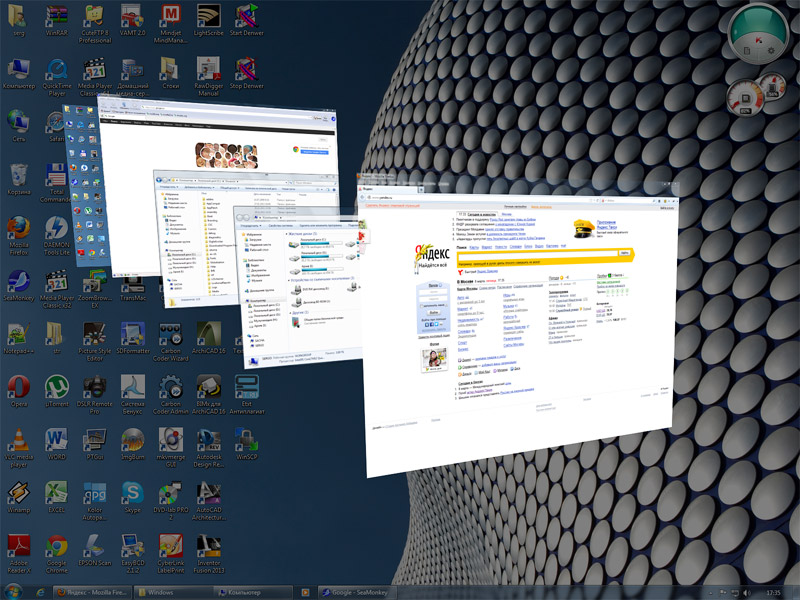Viewport: 800px width, 600px height.
Task: Select the Компьютер explorer window in Flip 3D
Action: (301, 287)
